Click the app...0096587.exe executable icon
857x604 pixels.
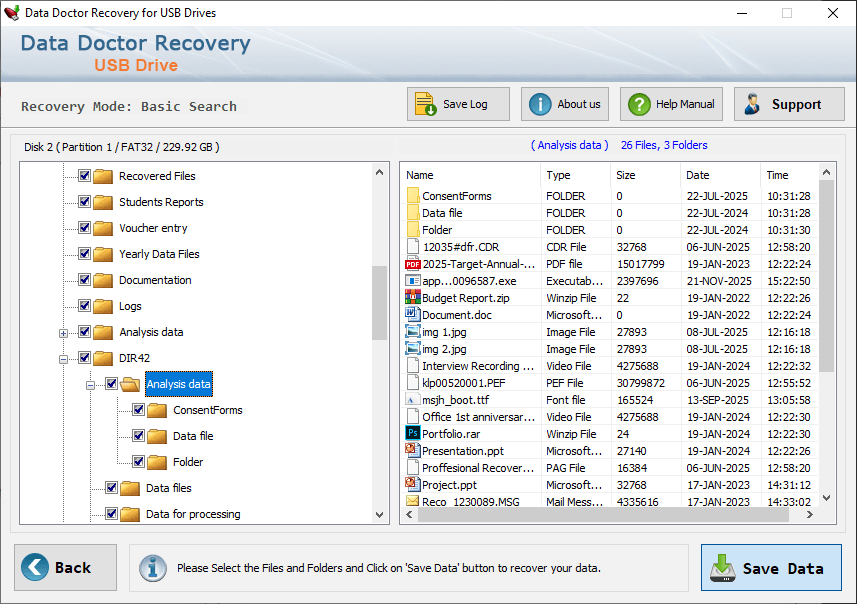413,281
